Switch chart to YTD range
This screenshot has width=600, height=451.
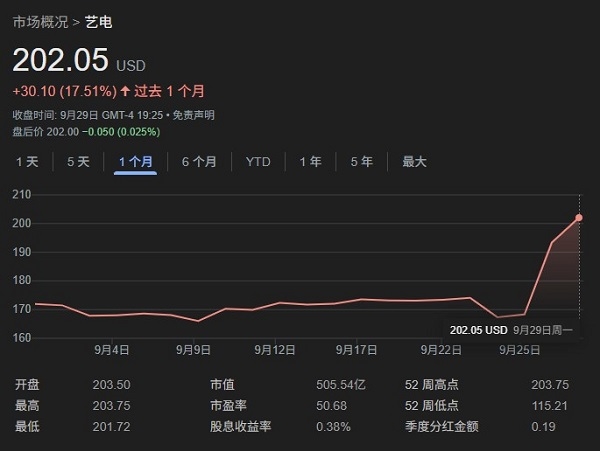258,161
